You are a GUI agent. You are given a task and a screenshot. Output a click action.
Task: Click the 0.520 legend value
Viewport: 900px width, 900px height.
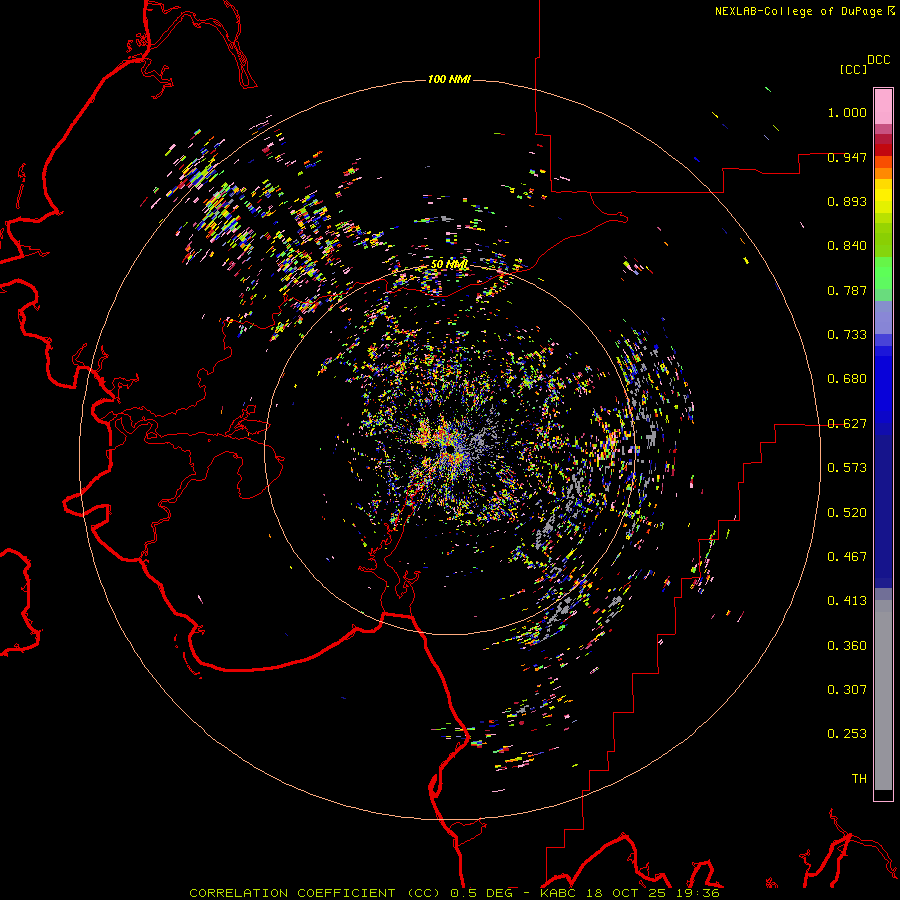coord(847,512)
